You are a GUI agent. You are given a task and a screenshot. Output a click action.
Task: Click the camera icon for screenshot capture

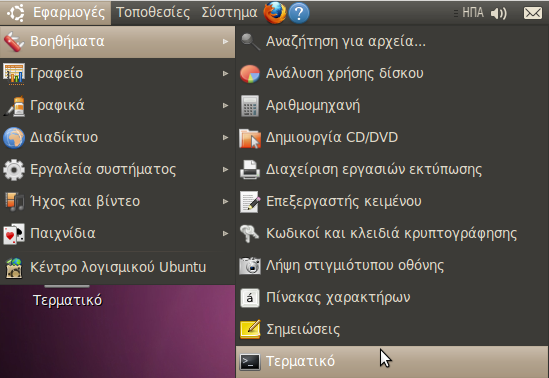pos(250,266)
